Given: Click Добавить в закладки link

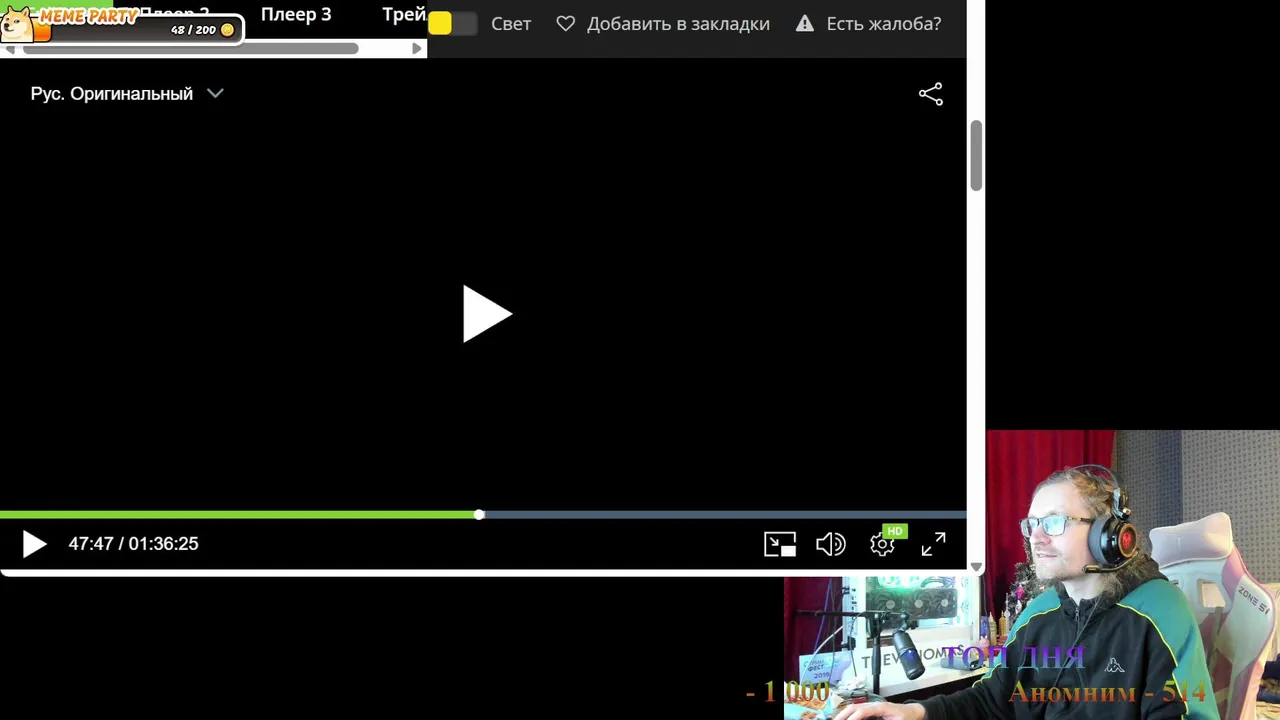Looking at the screenshot, I should click(678, 23).
